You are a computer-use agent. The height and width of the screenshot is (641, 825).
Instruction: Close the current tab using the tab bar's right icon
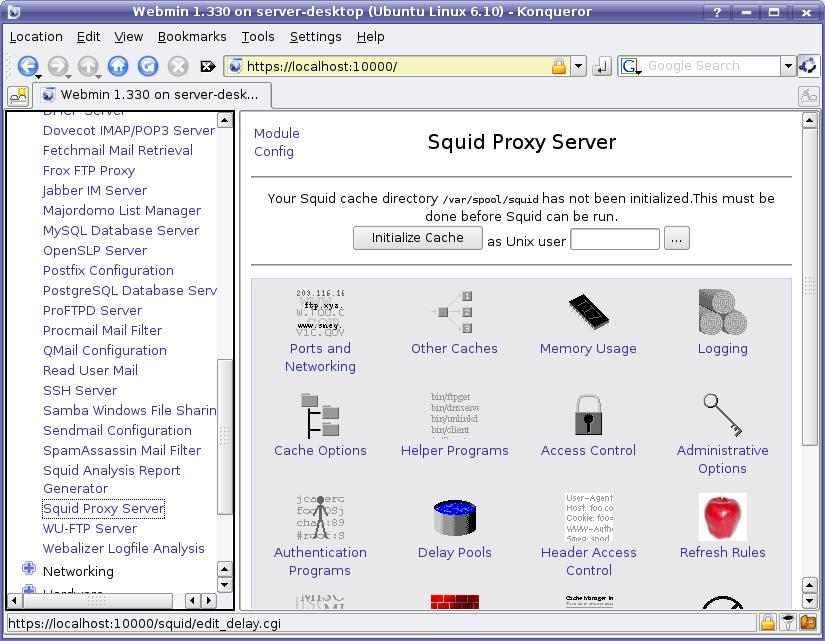point(808,96)
